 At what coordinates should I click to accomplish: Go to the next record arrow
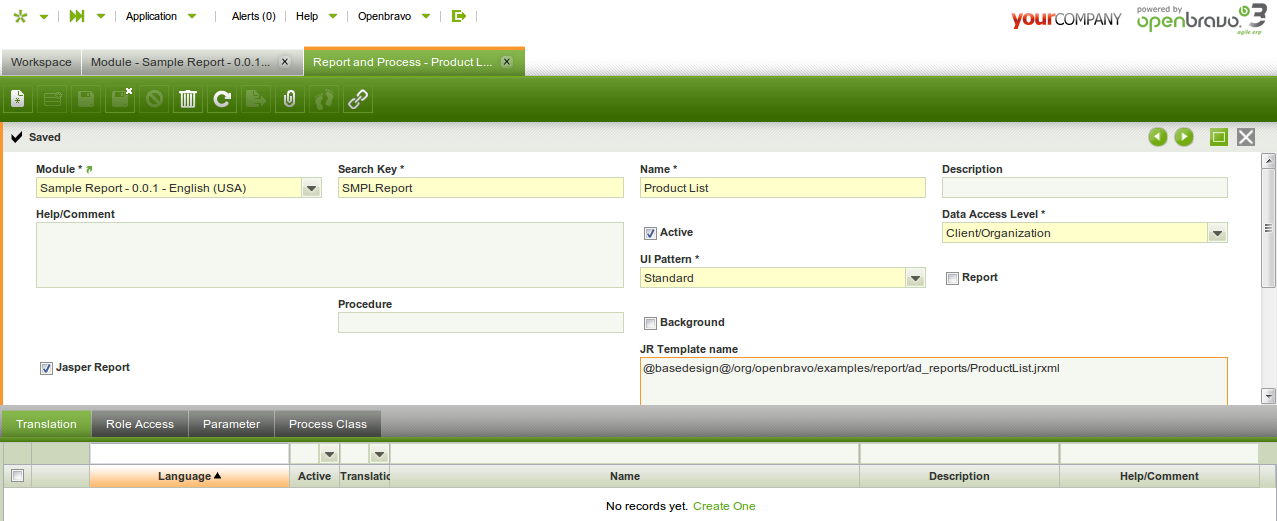click(1184, 137)
